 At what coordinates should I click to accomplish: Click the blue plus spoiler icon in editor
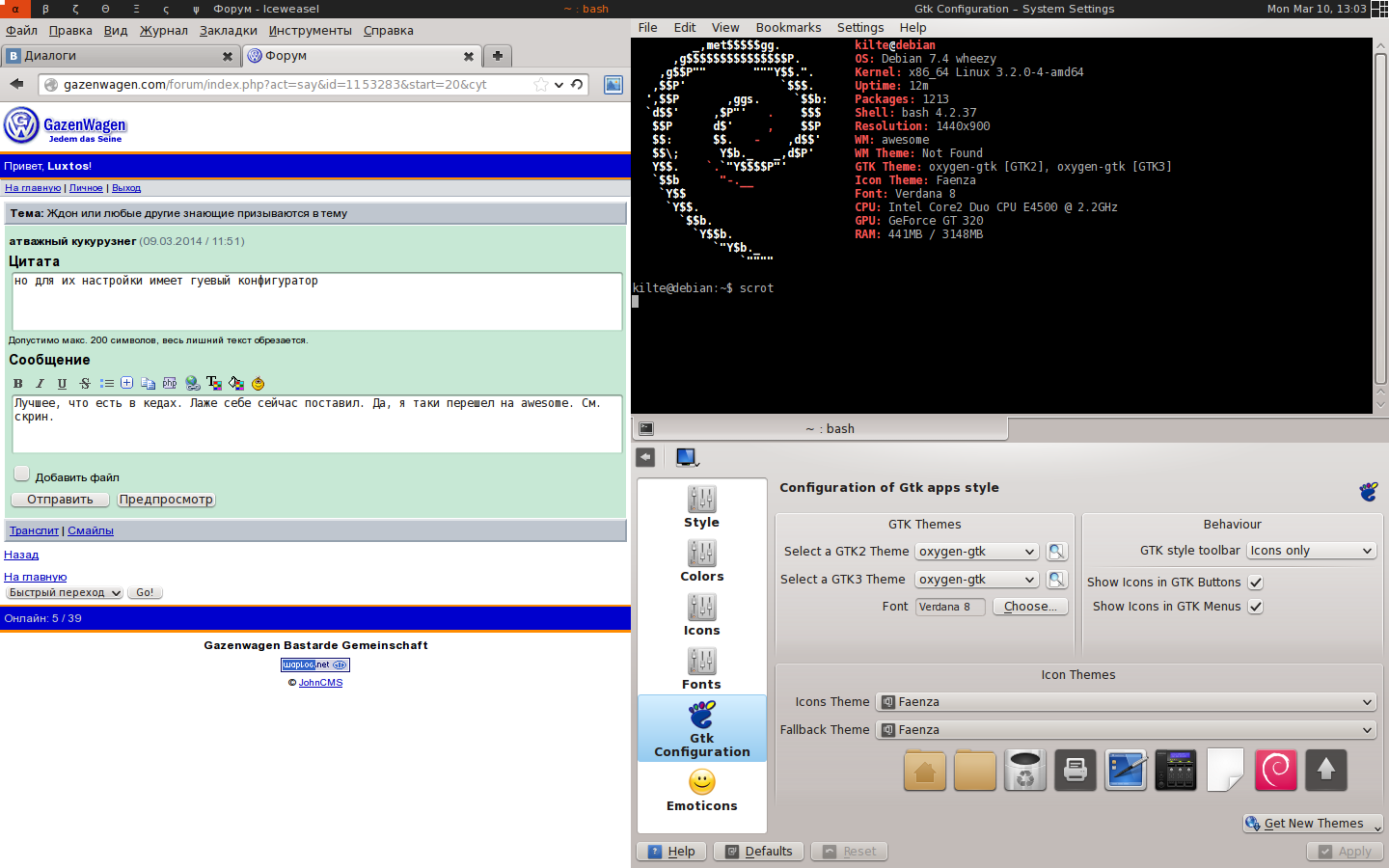point(126,383)
